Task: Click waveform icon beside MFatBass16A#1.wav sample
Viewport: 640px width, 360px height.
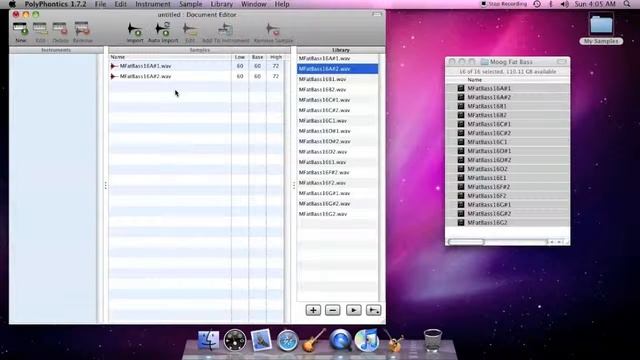Action: (x=114, y=66)
